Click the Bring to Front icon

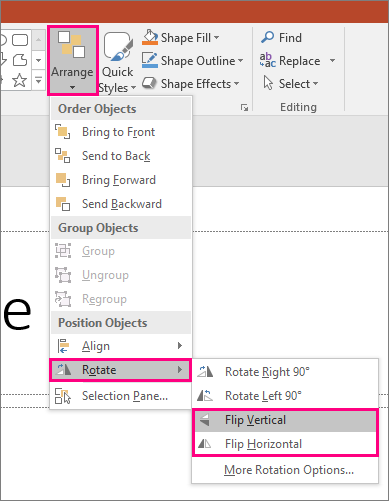pyautogui.click(x=63, y=132)
